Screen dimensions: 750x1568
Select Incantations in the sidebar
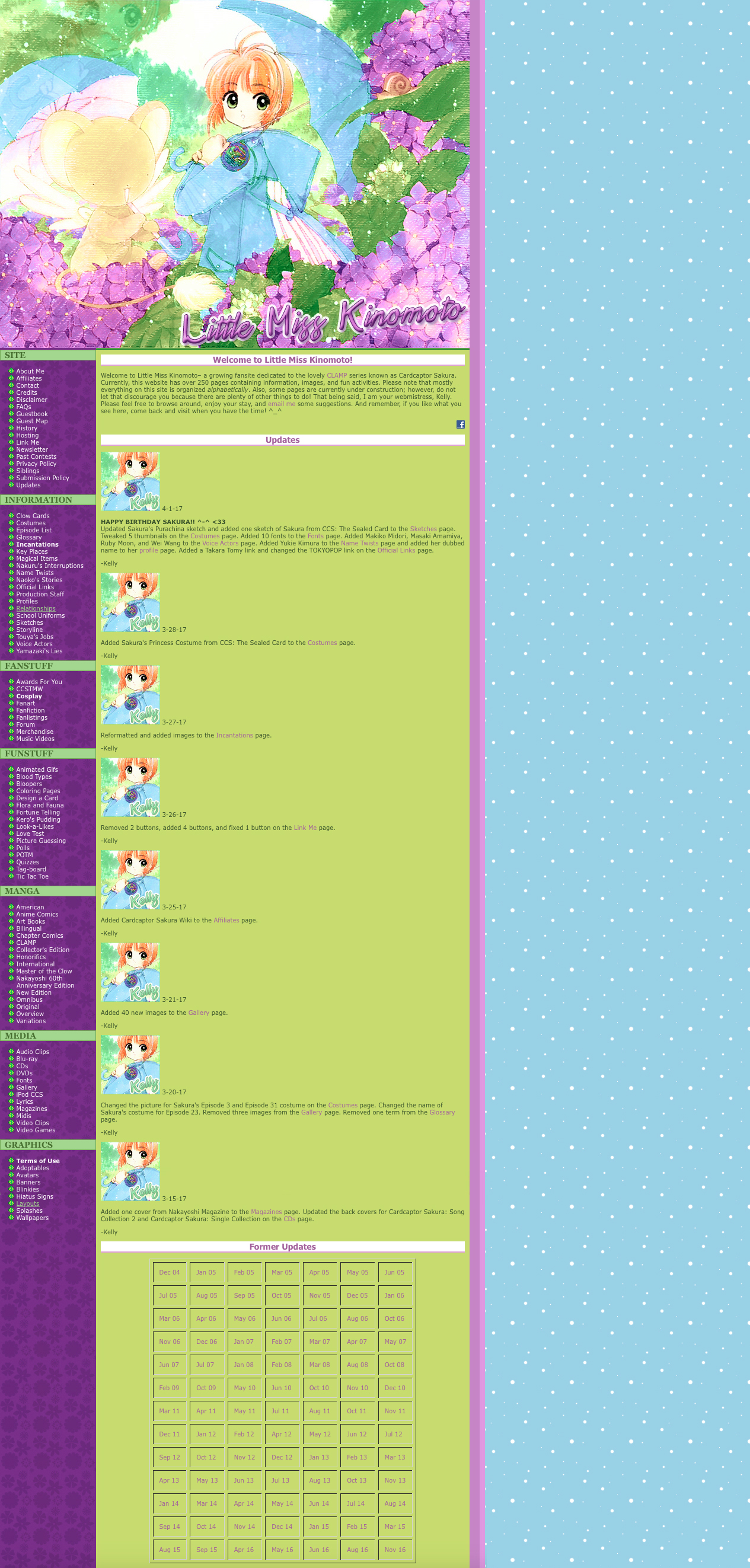click(x=37, y=545)
